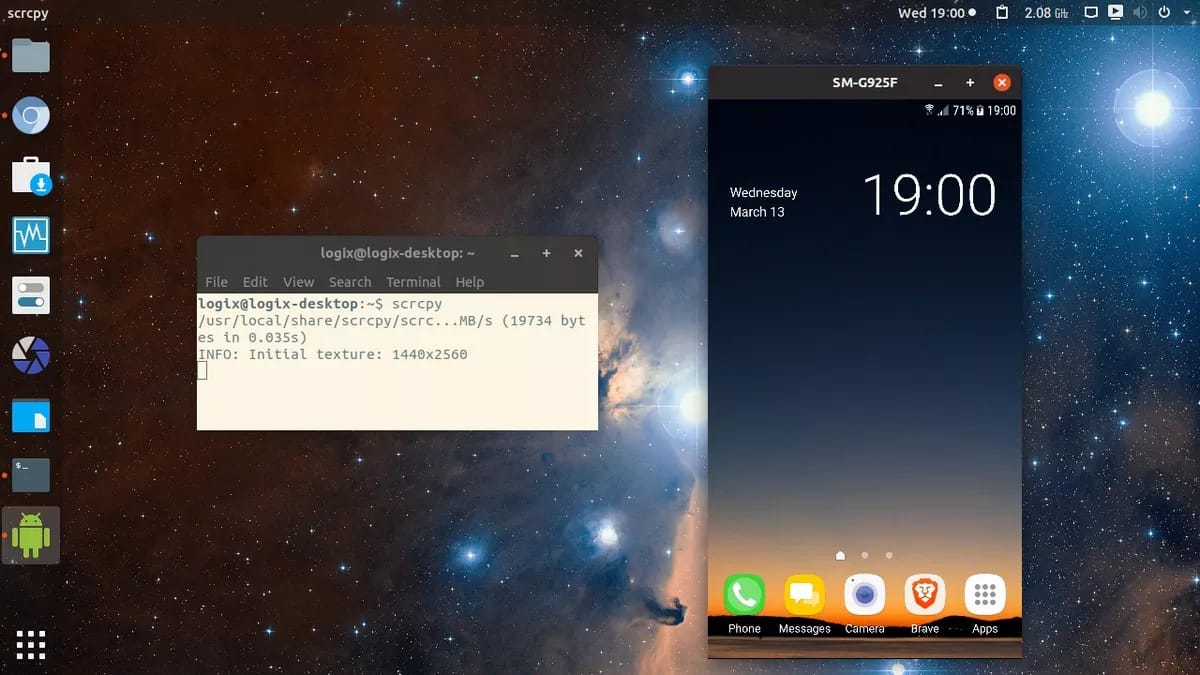Open the File menu in the terminal window
The width and height of the screenshot is (1200, 675).
click(x=216, y=282)
